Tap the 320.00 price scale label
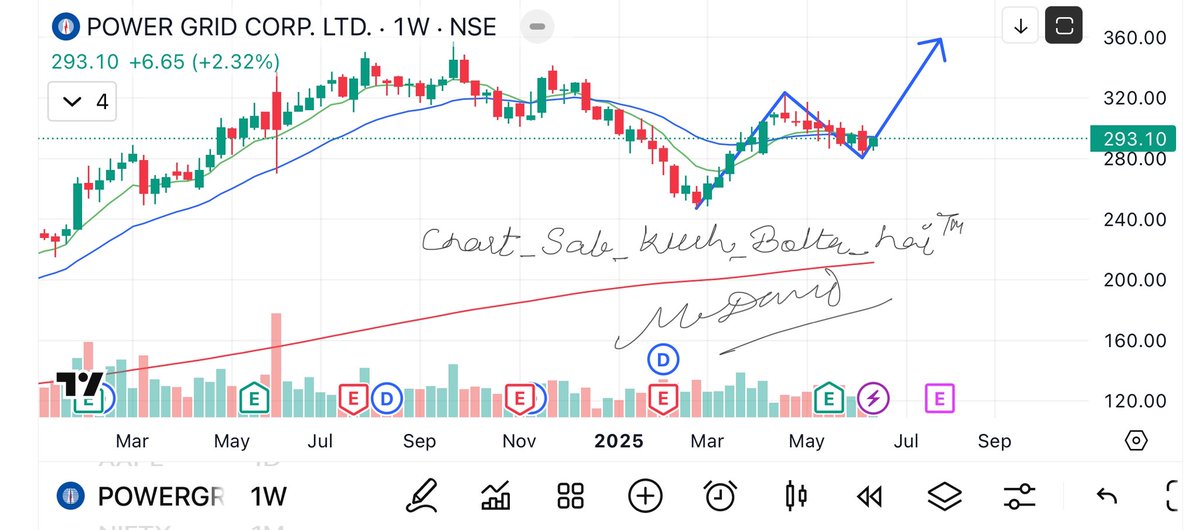1200x530 pixels. [1134, 98]
